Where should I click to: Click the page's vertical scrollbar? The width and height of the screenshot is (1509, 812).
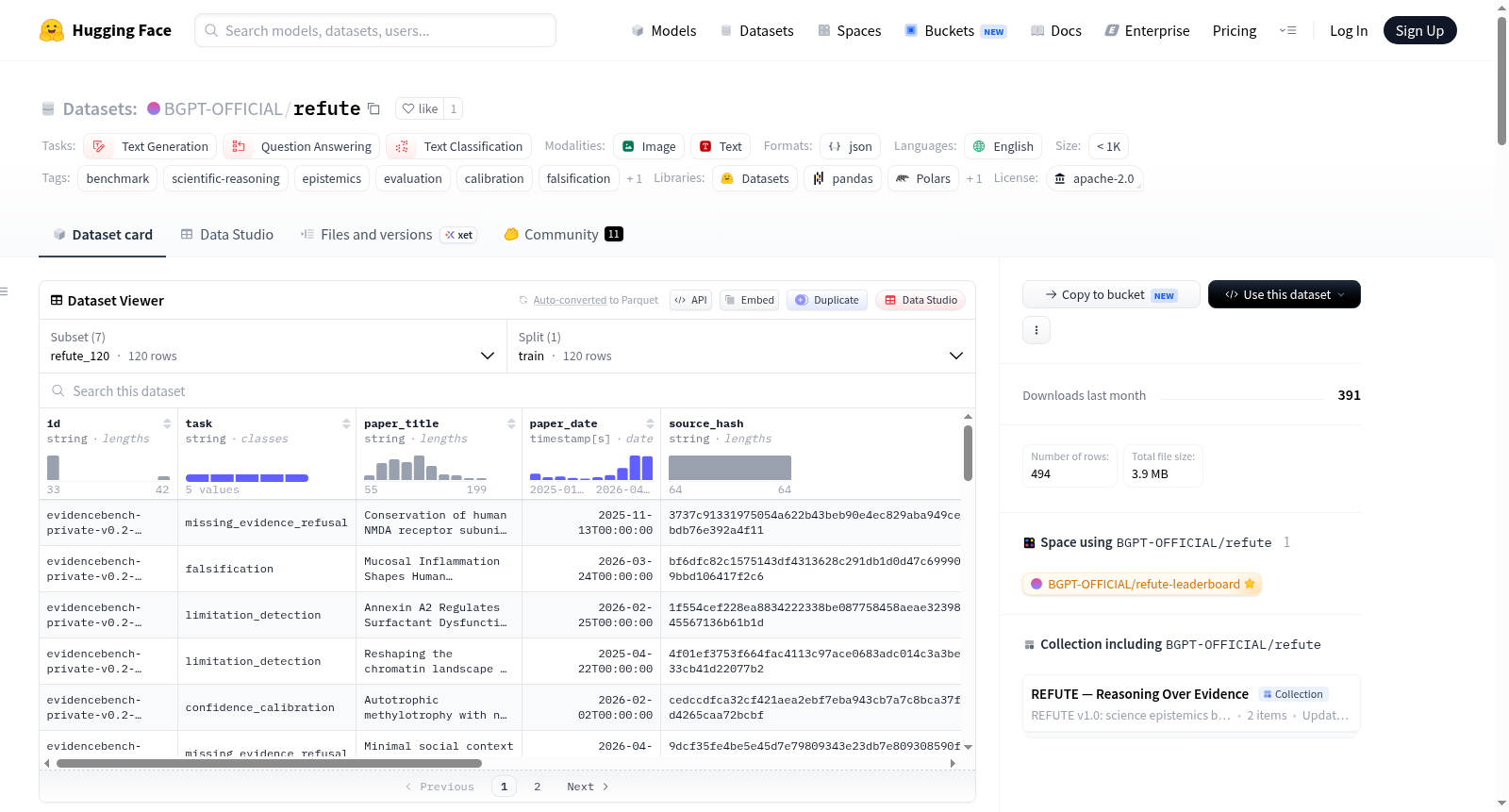click(x=1501, y=81)
